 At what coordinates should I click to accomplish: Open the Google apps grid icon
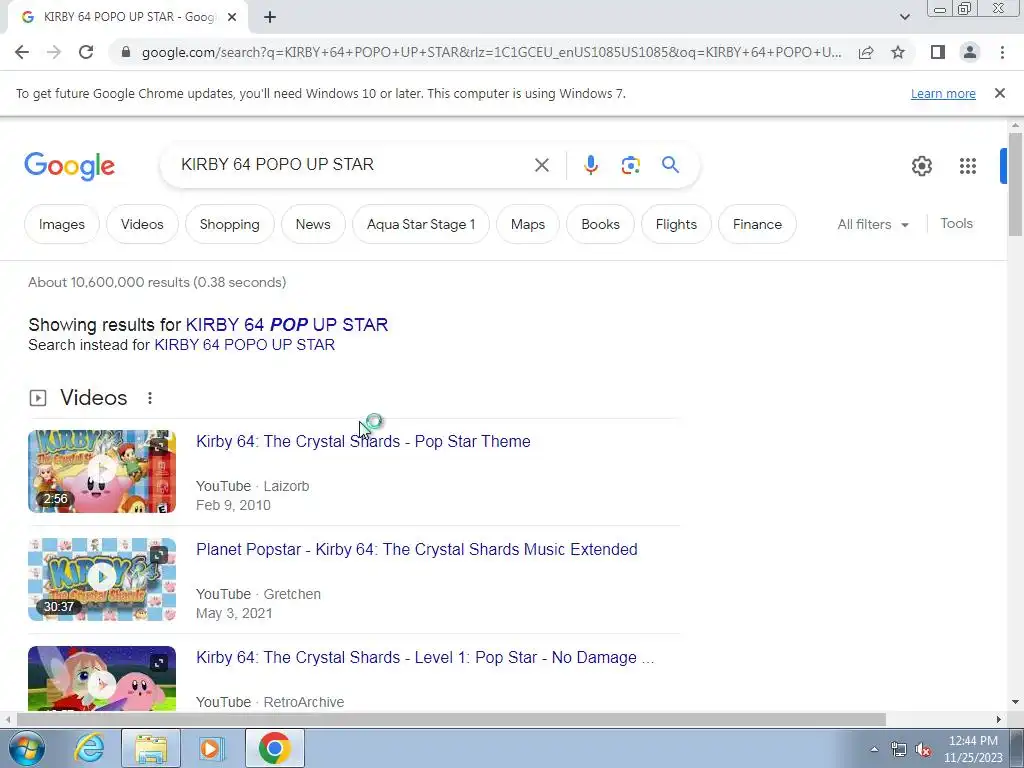pos(968,166)
